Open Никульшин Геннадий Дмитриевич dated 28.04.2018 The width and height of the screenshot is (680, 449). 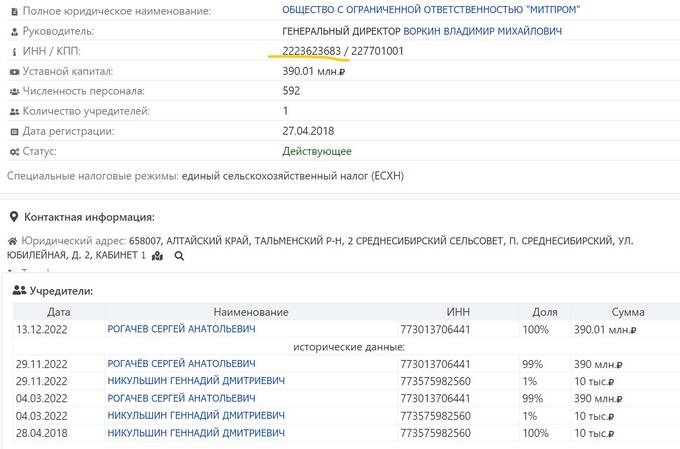(195, 433)
